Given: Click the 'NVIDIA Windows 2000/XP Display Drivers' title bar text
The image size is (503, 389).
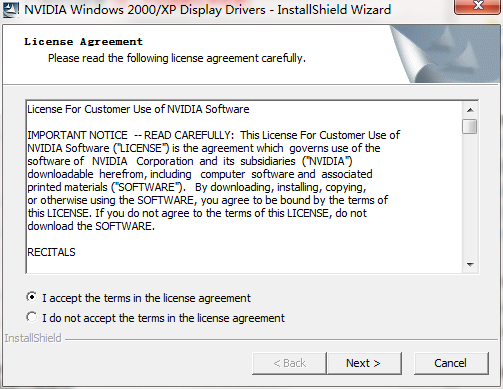Looking at the screenshot, I should point(145,10).
